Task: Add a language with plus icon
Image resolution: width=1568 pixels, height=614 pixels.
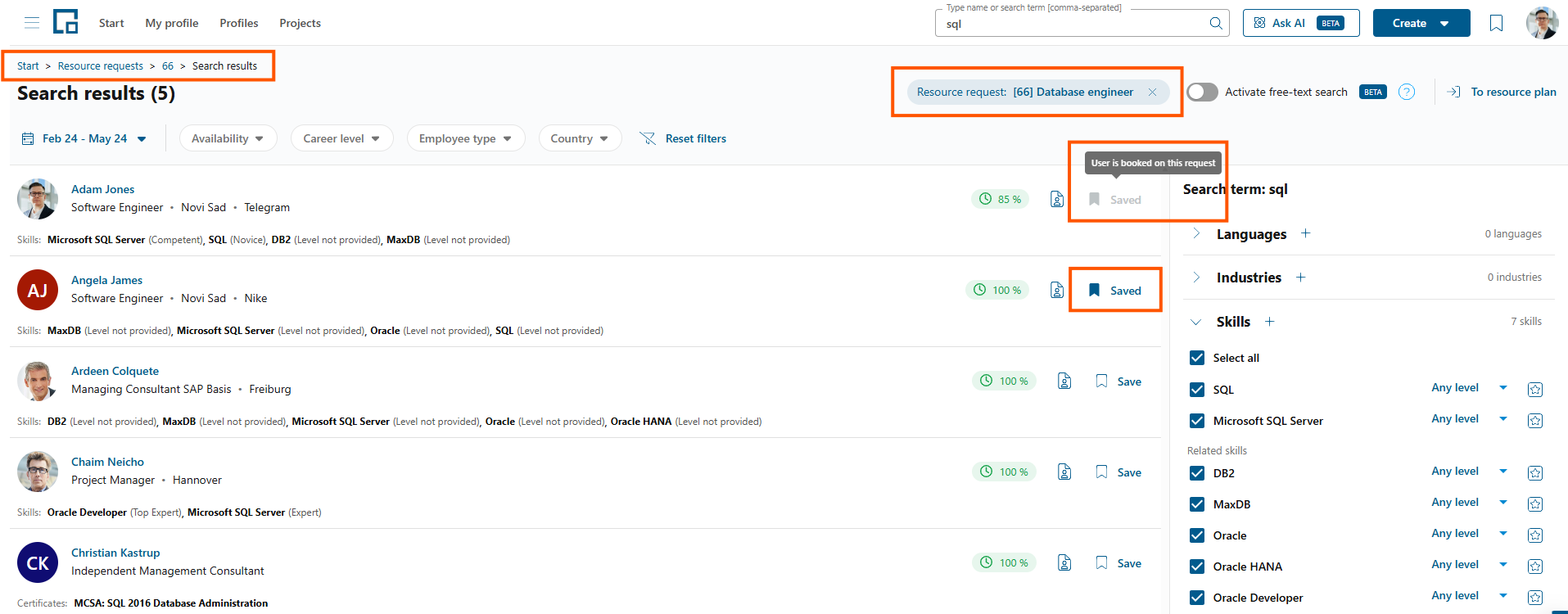Action: pyautogui.click(x=1306, y=233)
